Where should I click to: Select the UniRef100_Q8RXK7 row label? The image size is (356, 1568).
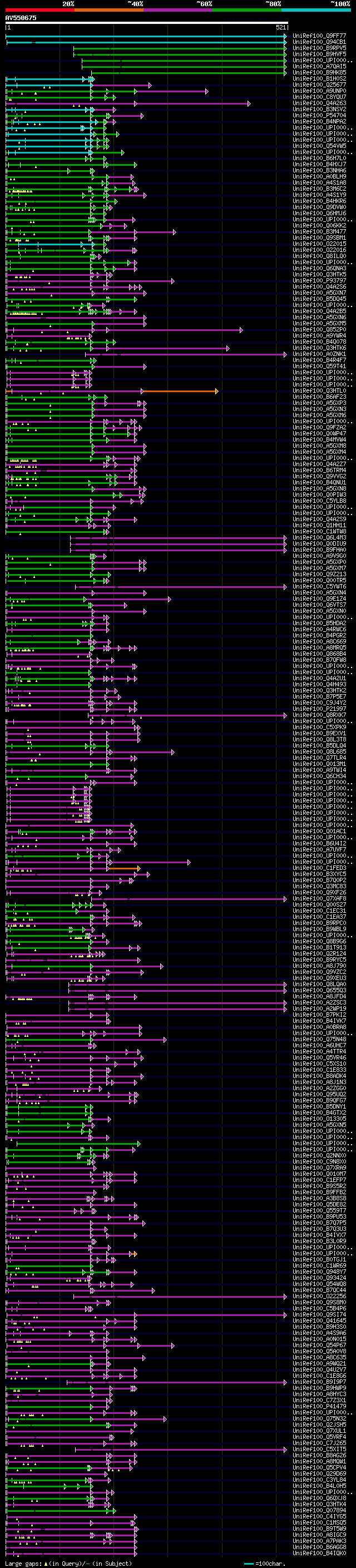[319, 715]
